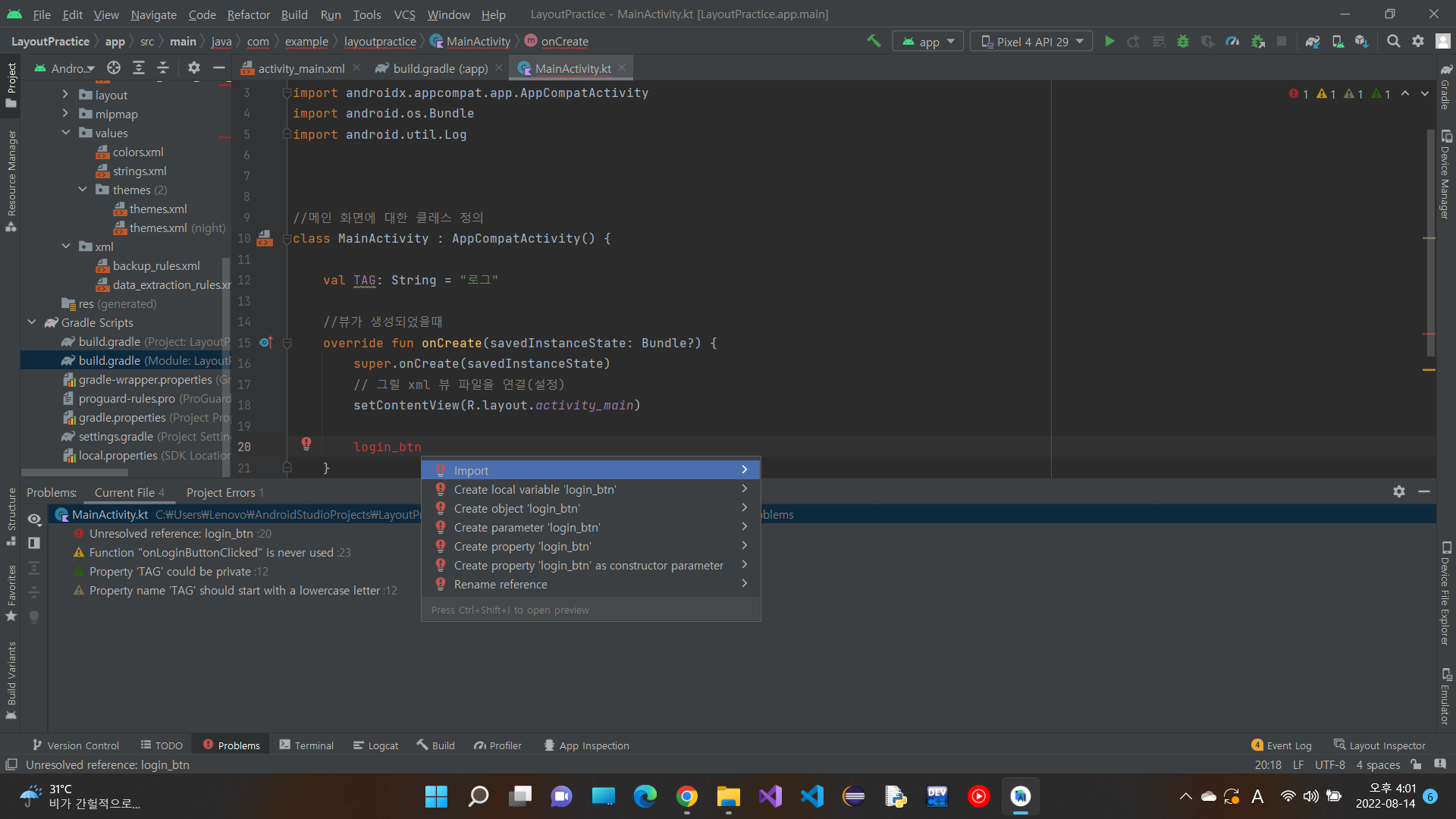The height and width of the screenshot is (819, 1456).
Task: Toggle the Logcat tool window
Action: (375, 745)
